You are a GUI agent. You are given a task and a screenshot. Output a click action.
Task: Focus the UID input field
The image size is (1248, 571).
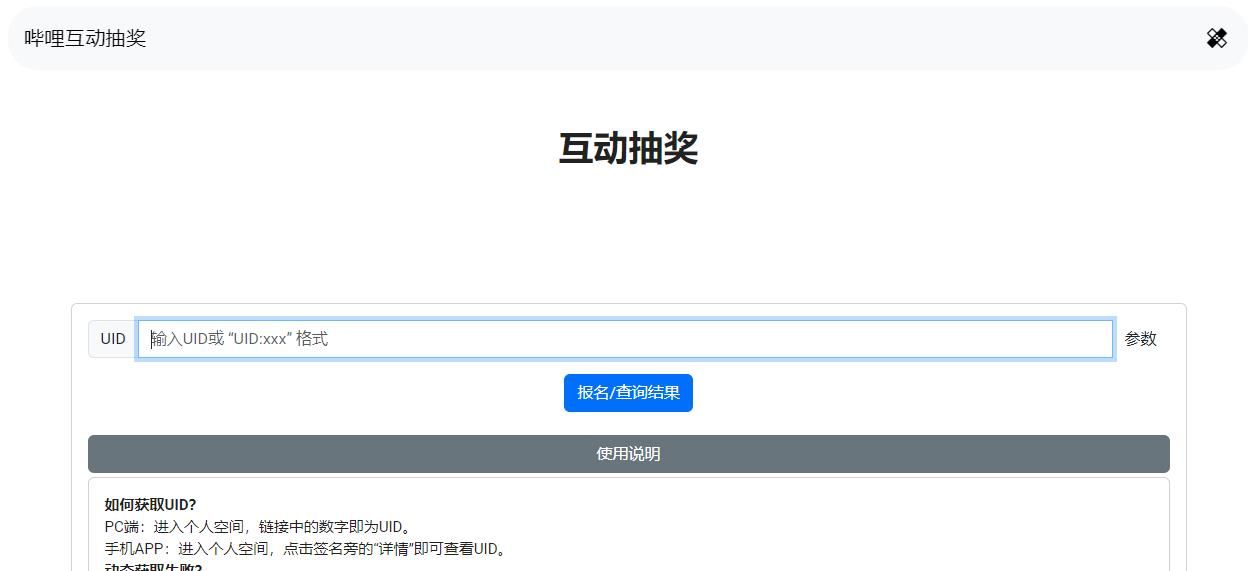625,339
